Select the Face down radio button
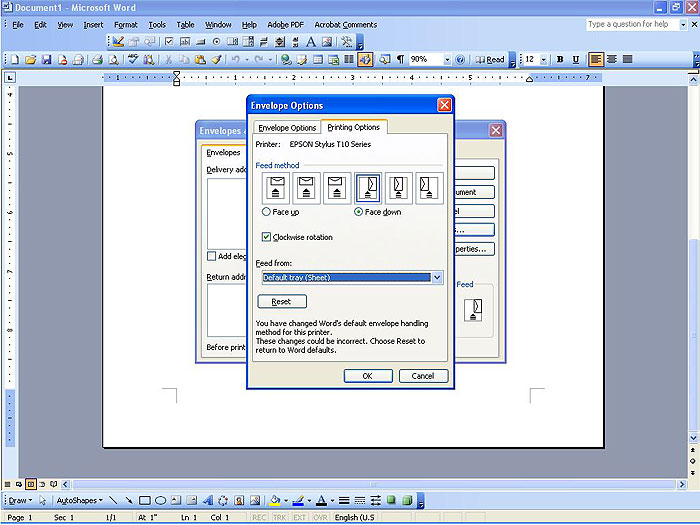Viewport: 700px width, 525px height. click(358, 212)
